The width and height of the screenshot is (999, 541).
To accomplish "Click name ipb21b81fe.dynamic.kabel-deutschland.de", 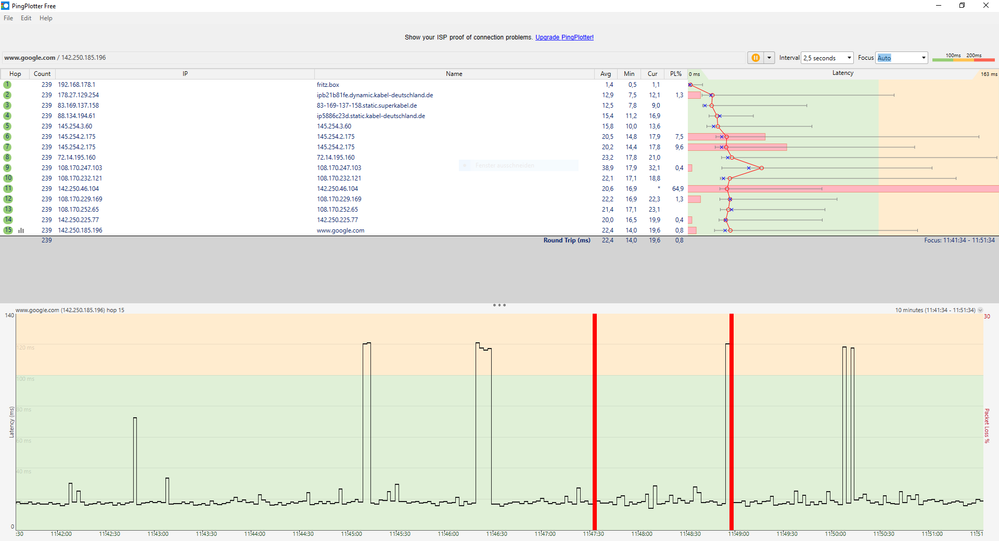I will (x=375, y=95).
